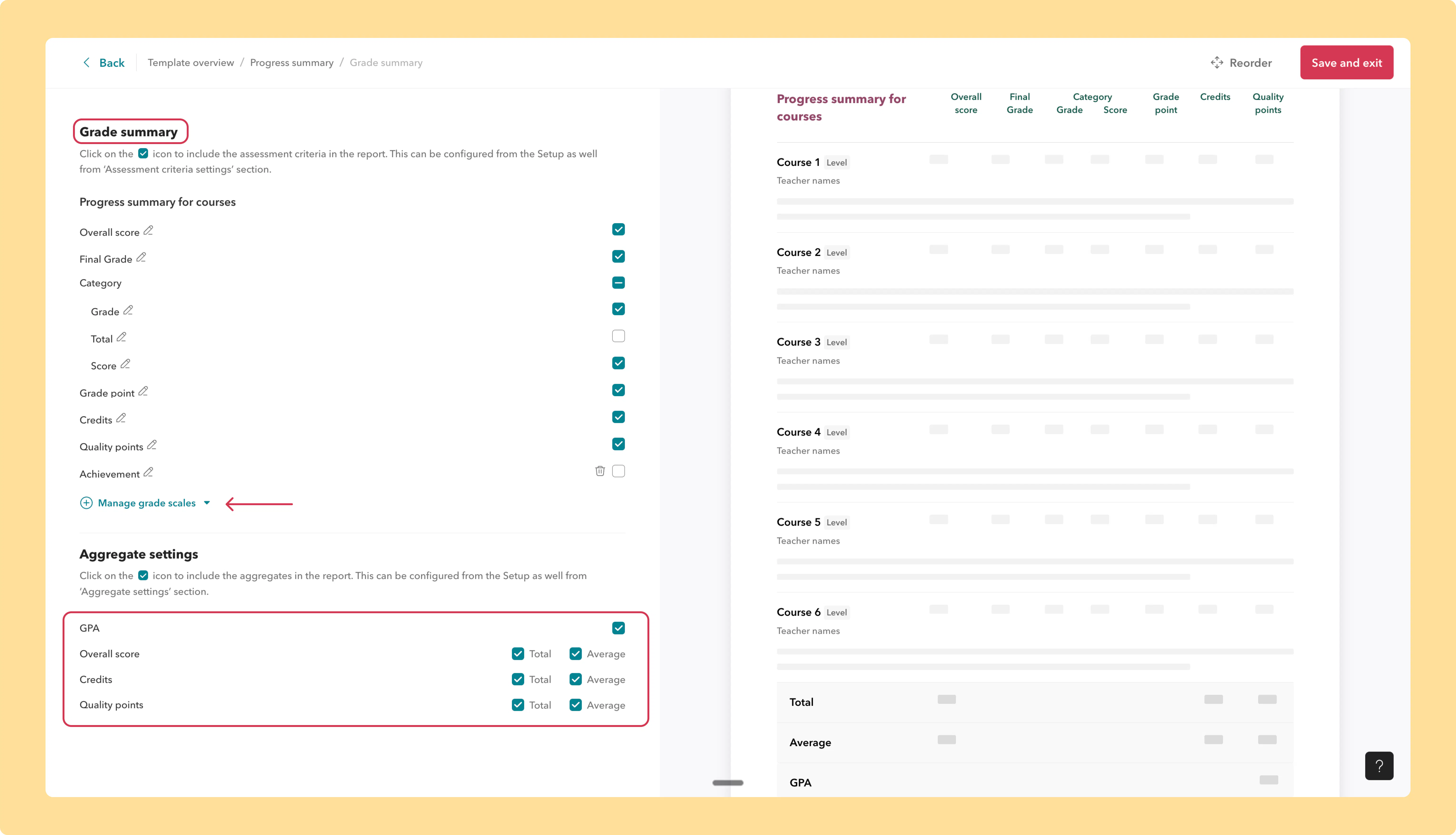Click the Reorder move icon
The width and height of the screenshot is (1456, 835).
point(1216,63)
